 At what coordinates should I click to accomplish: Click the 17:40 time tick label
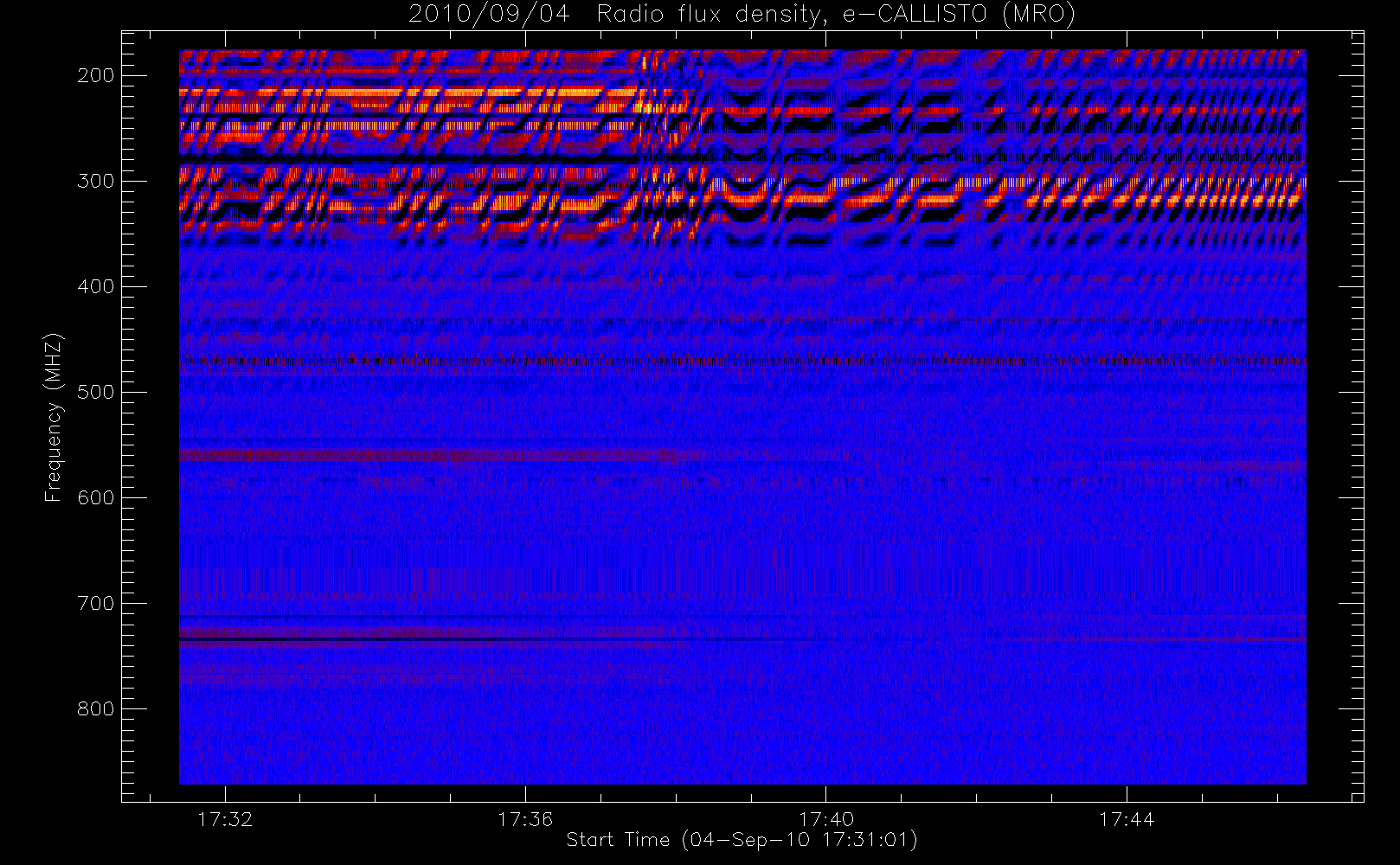point(826,819)
